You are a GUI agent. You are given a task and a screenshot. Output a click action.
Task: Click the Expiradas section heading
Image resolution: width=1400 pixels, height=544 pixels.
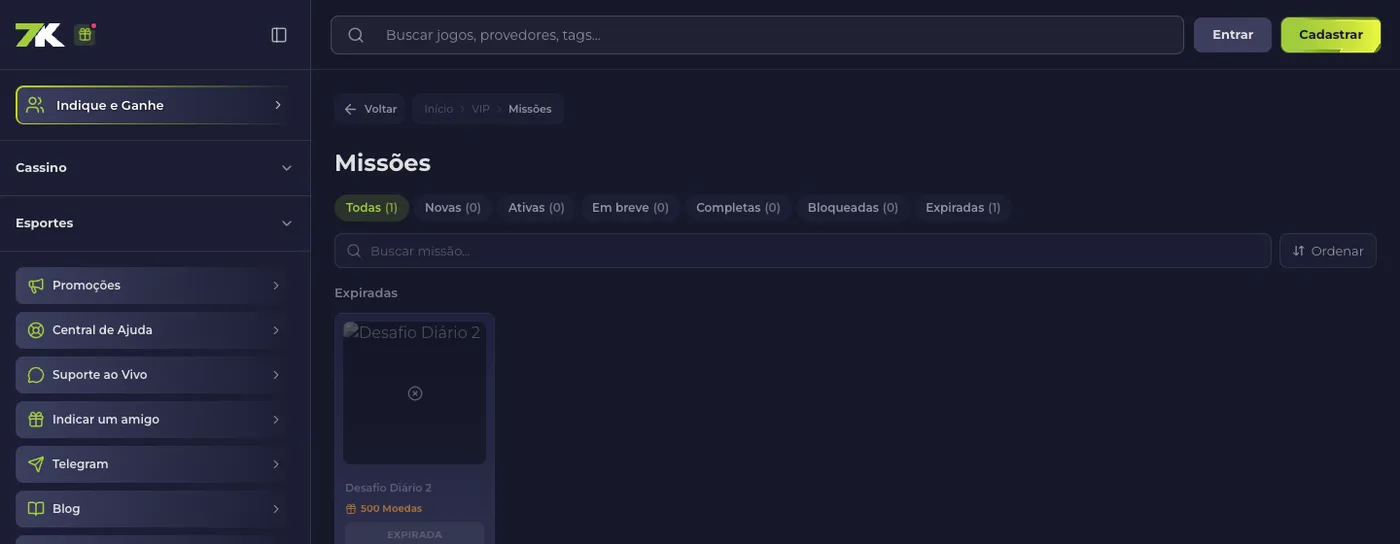[366, 293]
